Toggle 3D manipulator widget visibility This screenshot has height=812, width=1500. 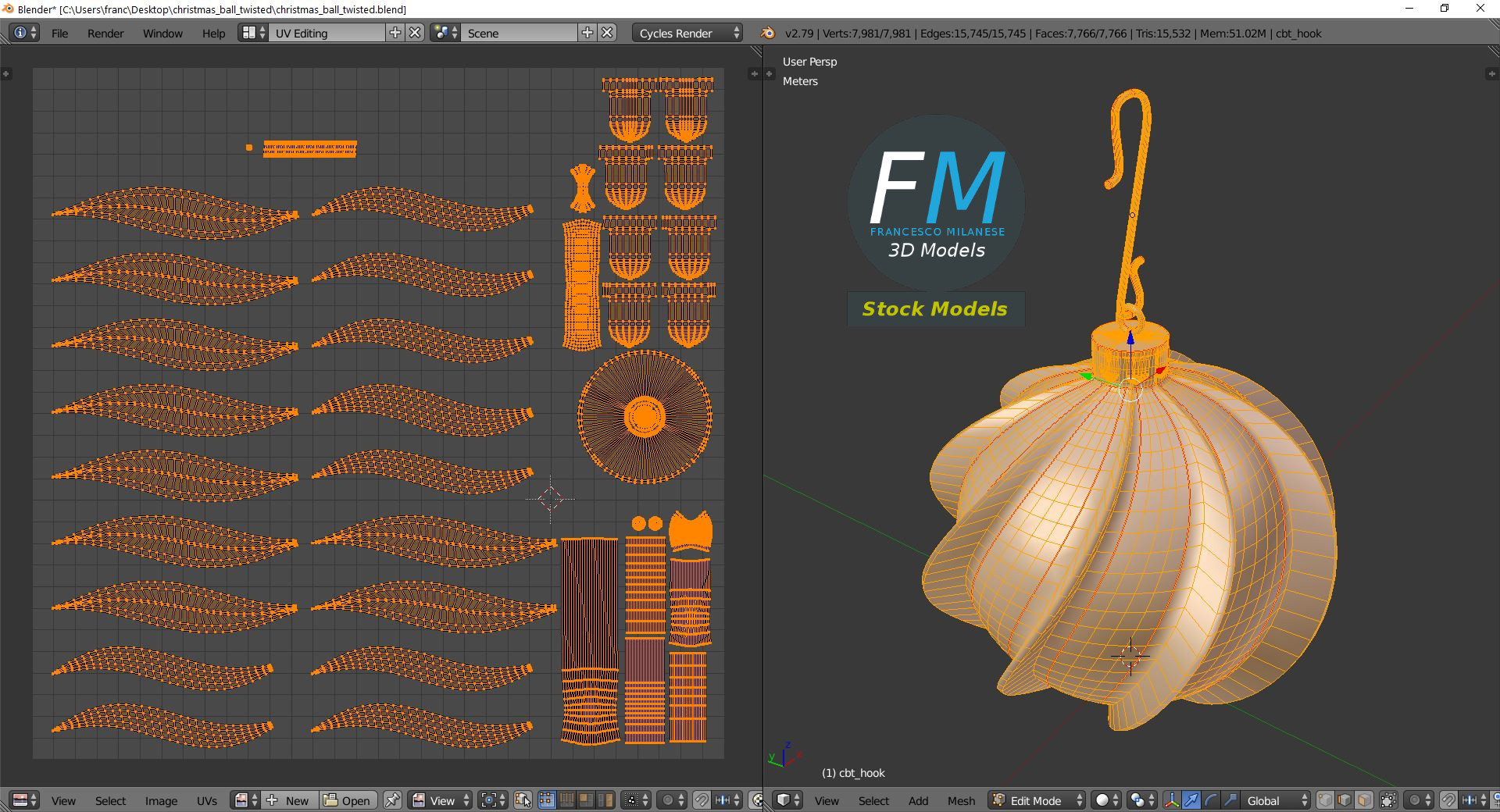pos(1171,800)
